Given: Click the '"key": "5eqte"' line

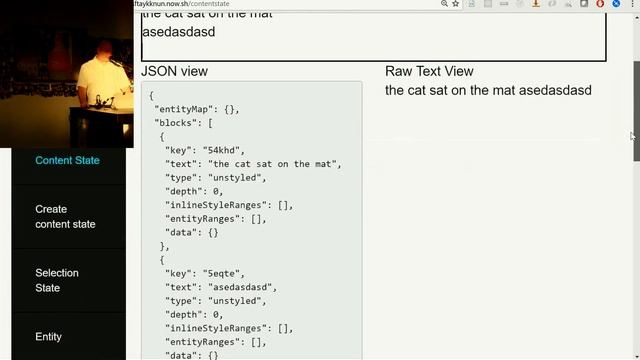Looking at the screenshot, I should pos(205,273).
